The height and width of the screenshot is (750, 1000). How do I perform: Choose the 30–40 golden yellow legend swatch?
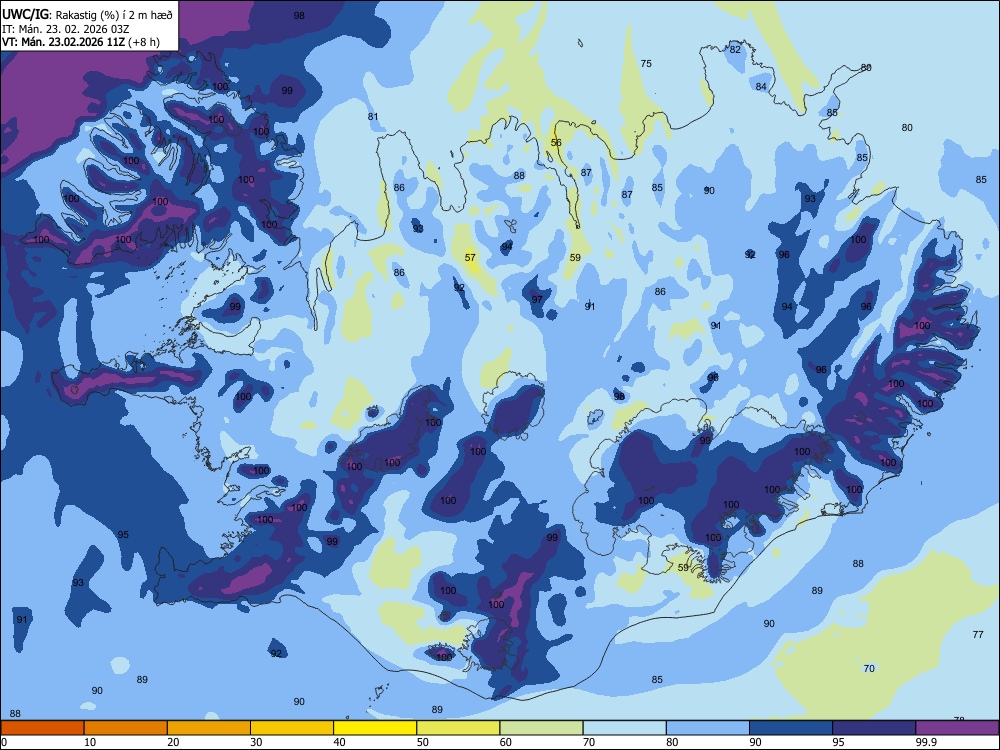click(292, 728)
